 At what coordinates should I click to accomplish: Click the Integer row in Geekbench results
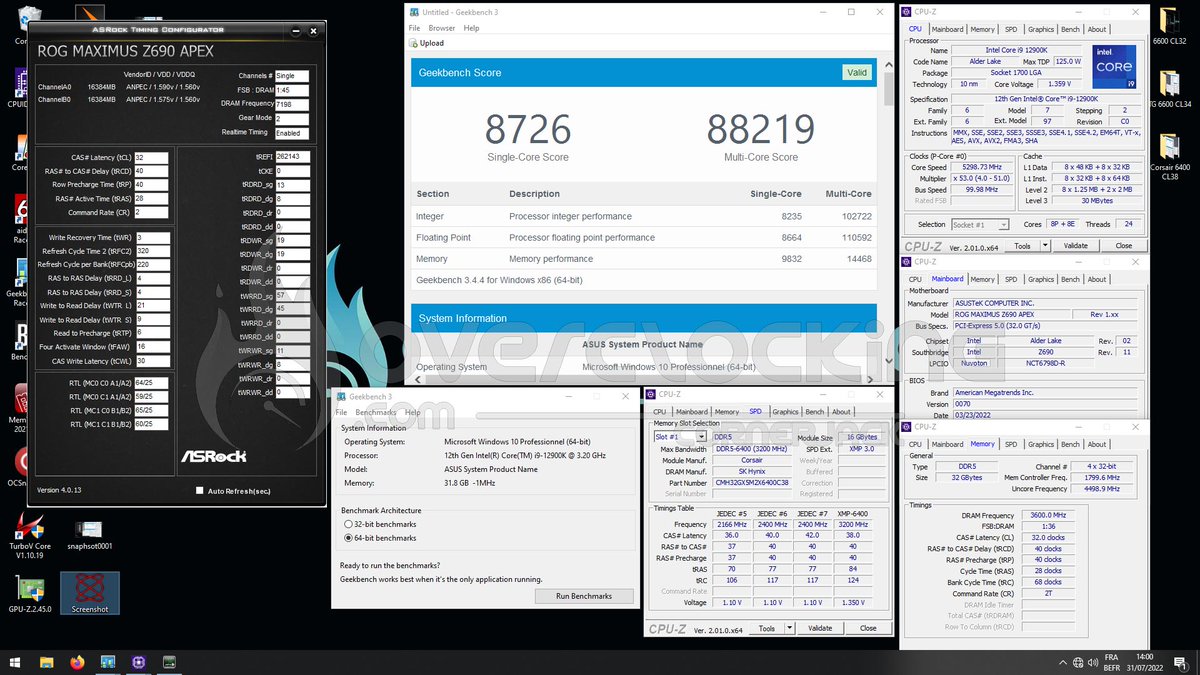tap(644, 216)
